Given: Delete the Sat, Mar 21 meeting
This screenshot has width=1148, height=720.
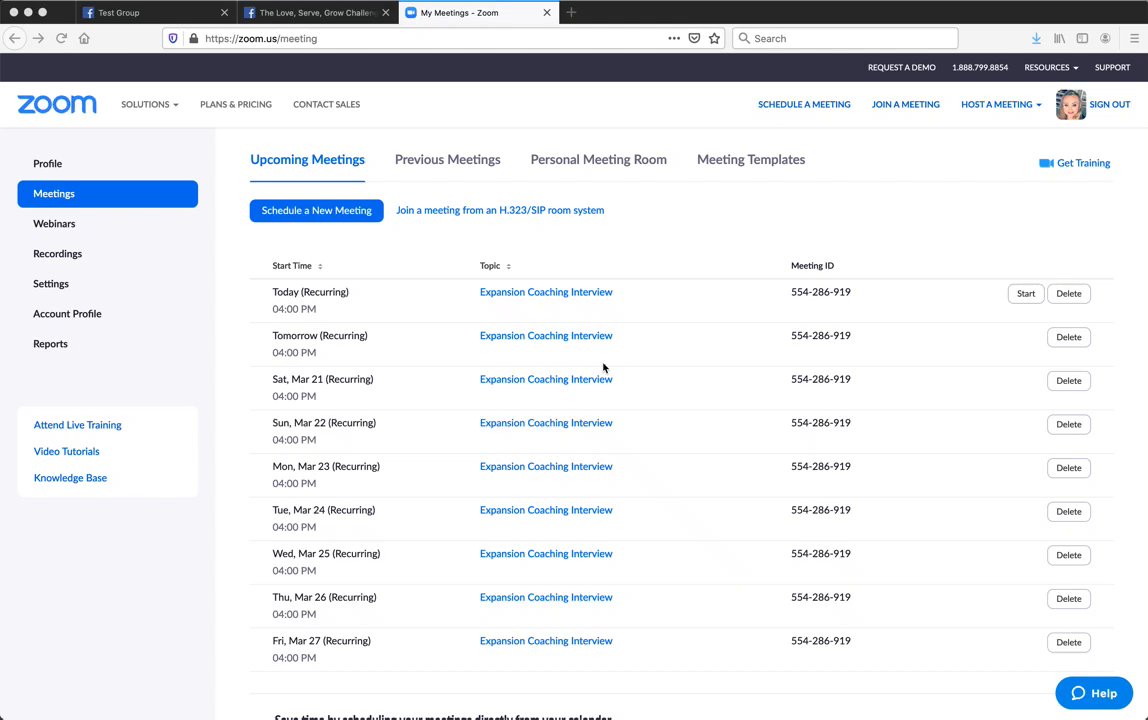Looking at the screenshot, I should (1068, 381).
